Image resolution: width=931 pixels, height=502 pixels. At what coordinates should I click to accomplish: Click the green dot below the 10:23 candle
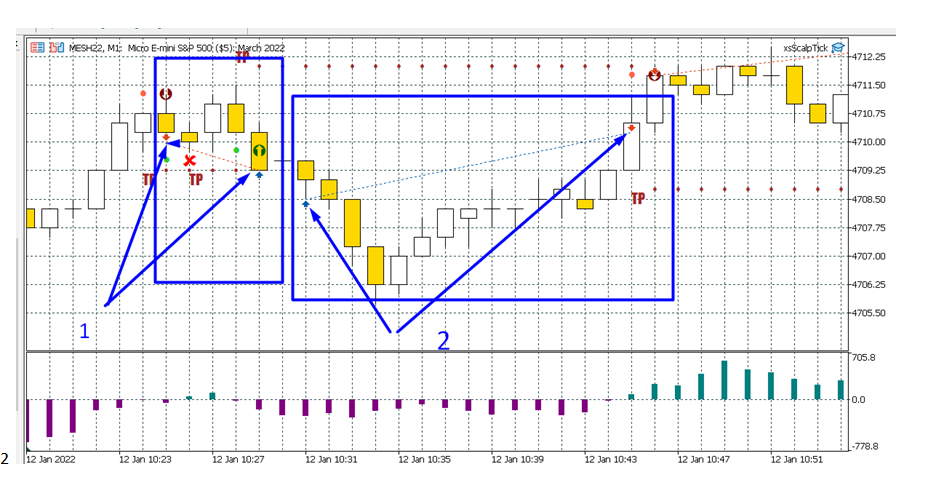(166, 160)
